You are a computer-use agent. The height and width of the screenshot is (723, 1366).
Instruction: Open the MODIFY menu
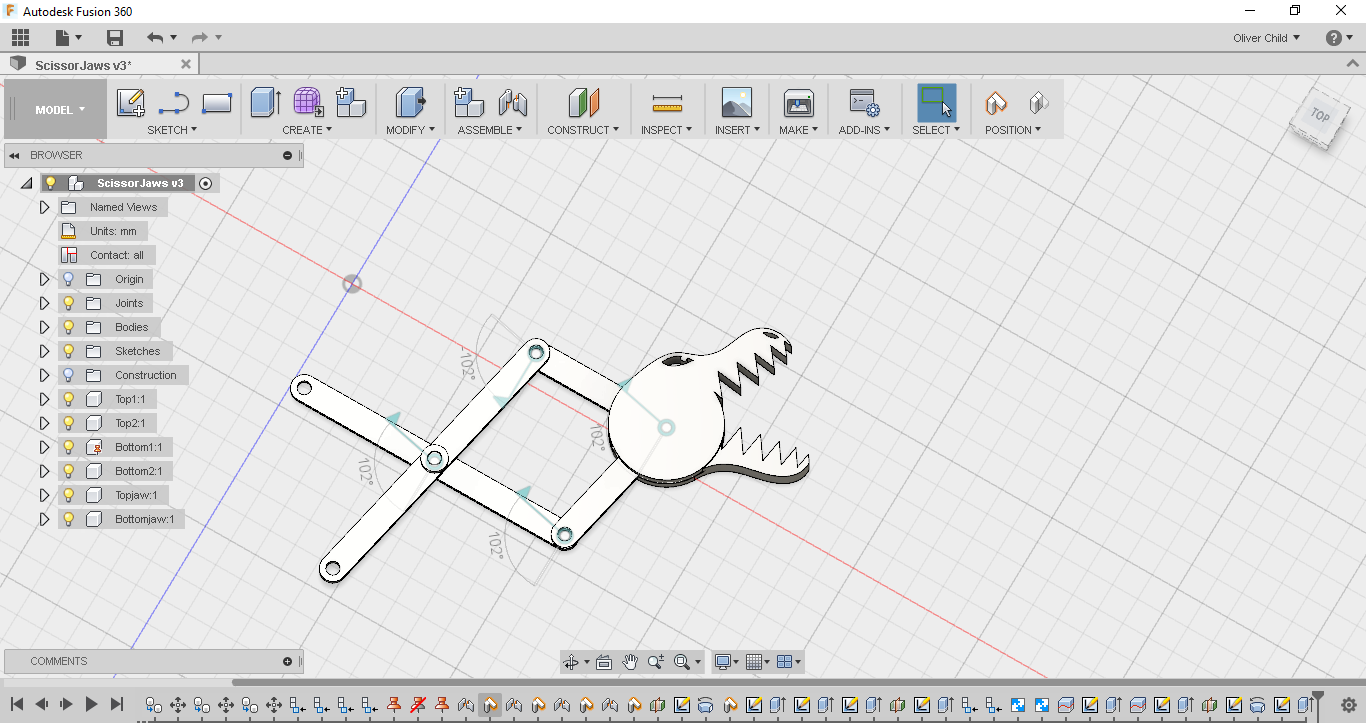(x=411, y=130)
